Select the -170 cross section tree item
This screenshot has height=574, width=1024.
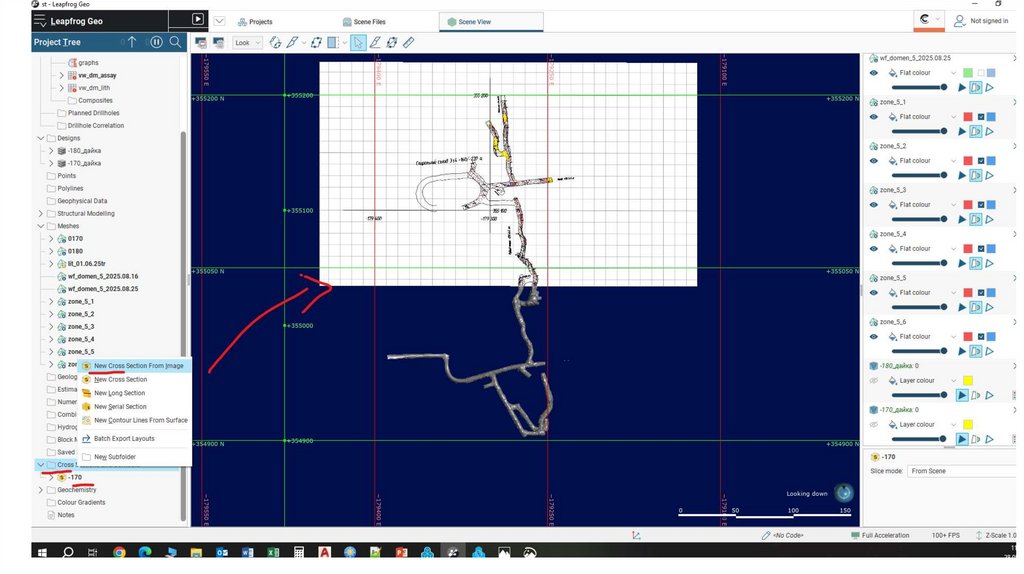click(75, 477)
